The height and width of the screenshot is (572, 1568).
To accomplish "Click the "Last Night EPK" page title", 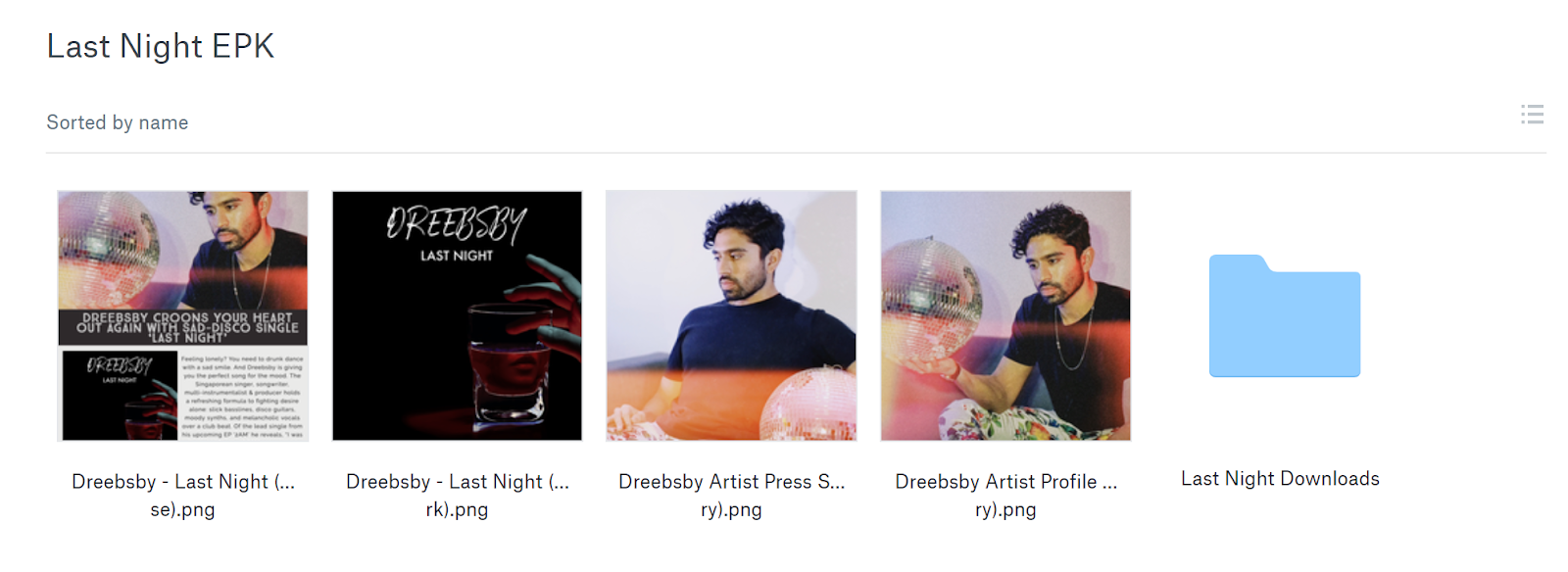I will [x=161, y=46].
